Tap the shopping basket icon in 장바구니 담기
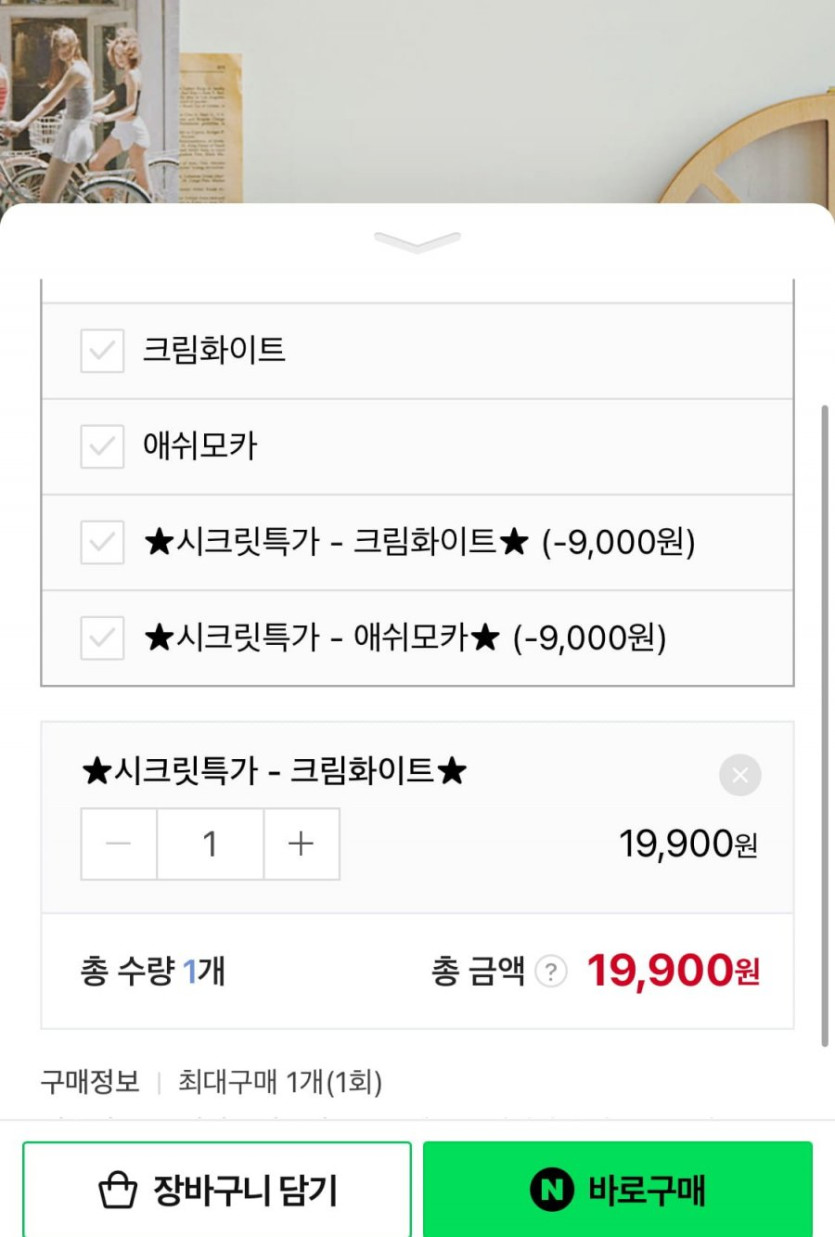 [x=118, y=1190]
